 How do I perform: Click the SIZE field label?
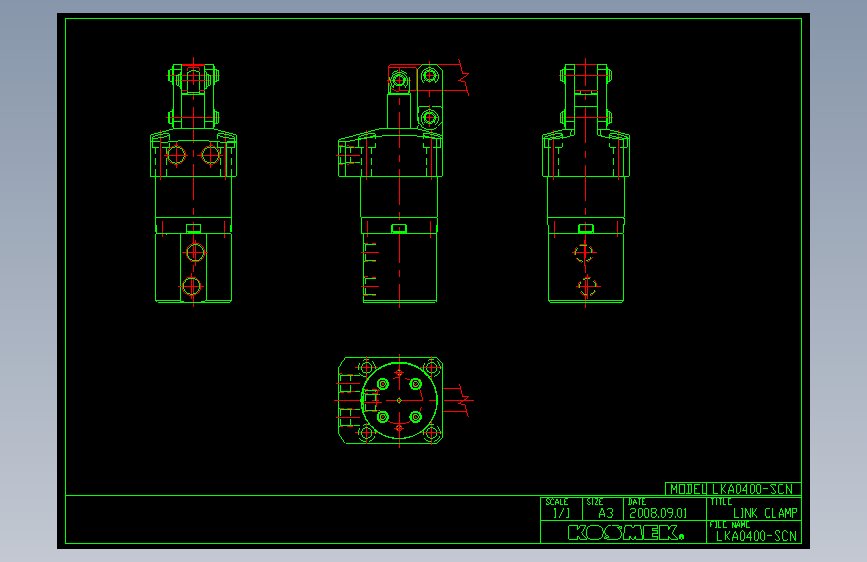point(594,502)
